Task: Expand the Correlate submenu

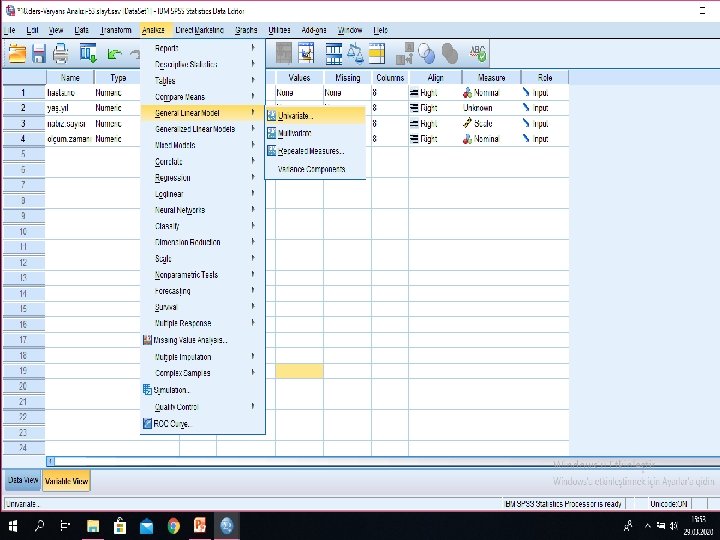Action: point(202,162)
